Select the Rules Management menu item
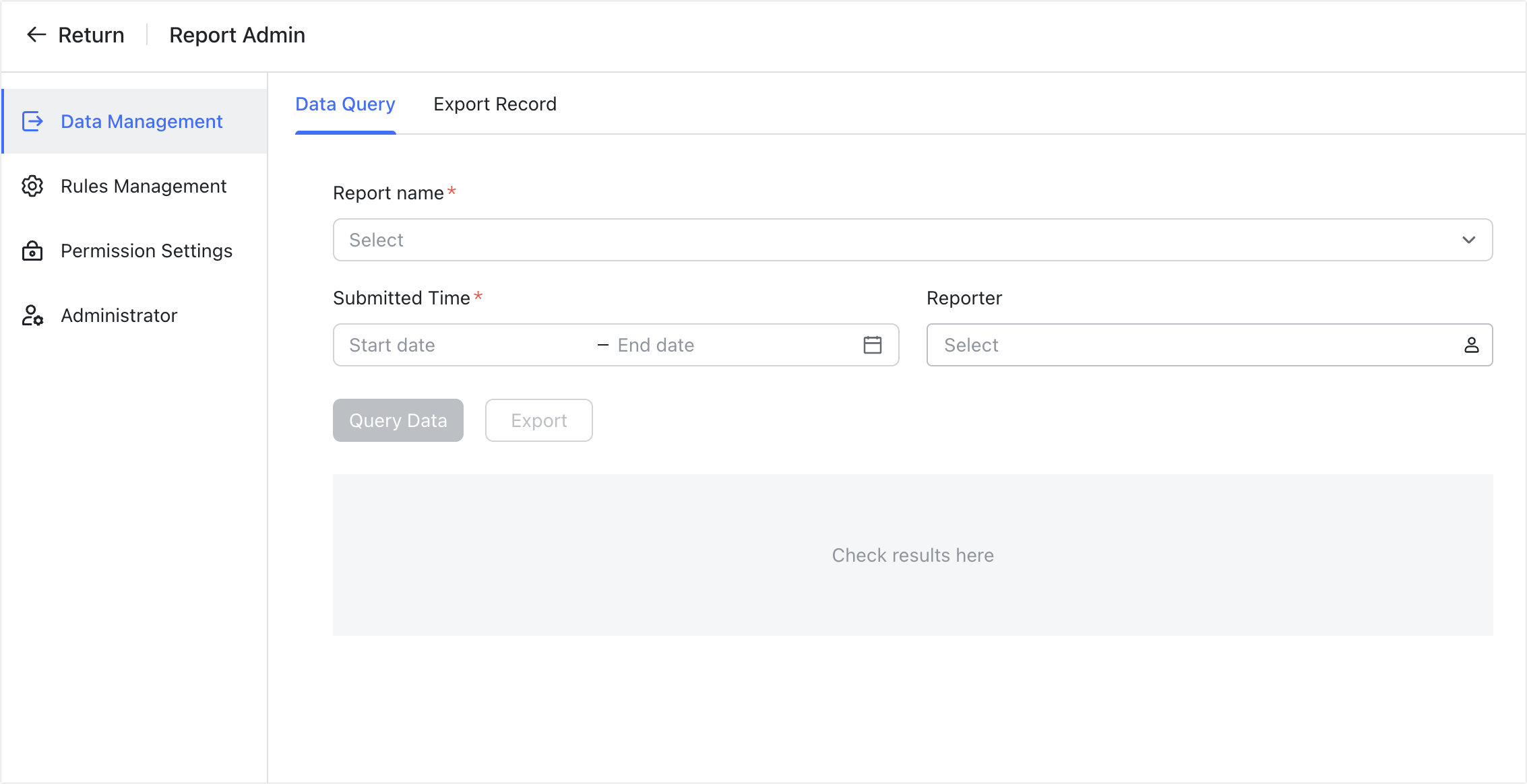This screenshot has width=1527, height=784. click(144, 186)
